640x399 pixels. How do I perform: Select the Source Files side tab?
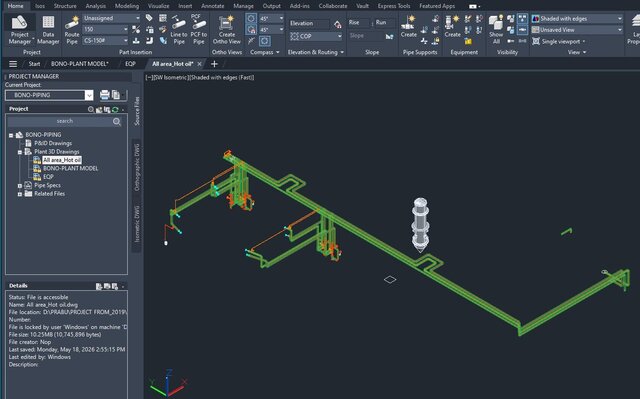point(137,111)
